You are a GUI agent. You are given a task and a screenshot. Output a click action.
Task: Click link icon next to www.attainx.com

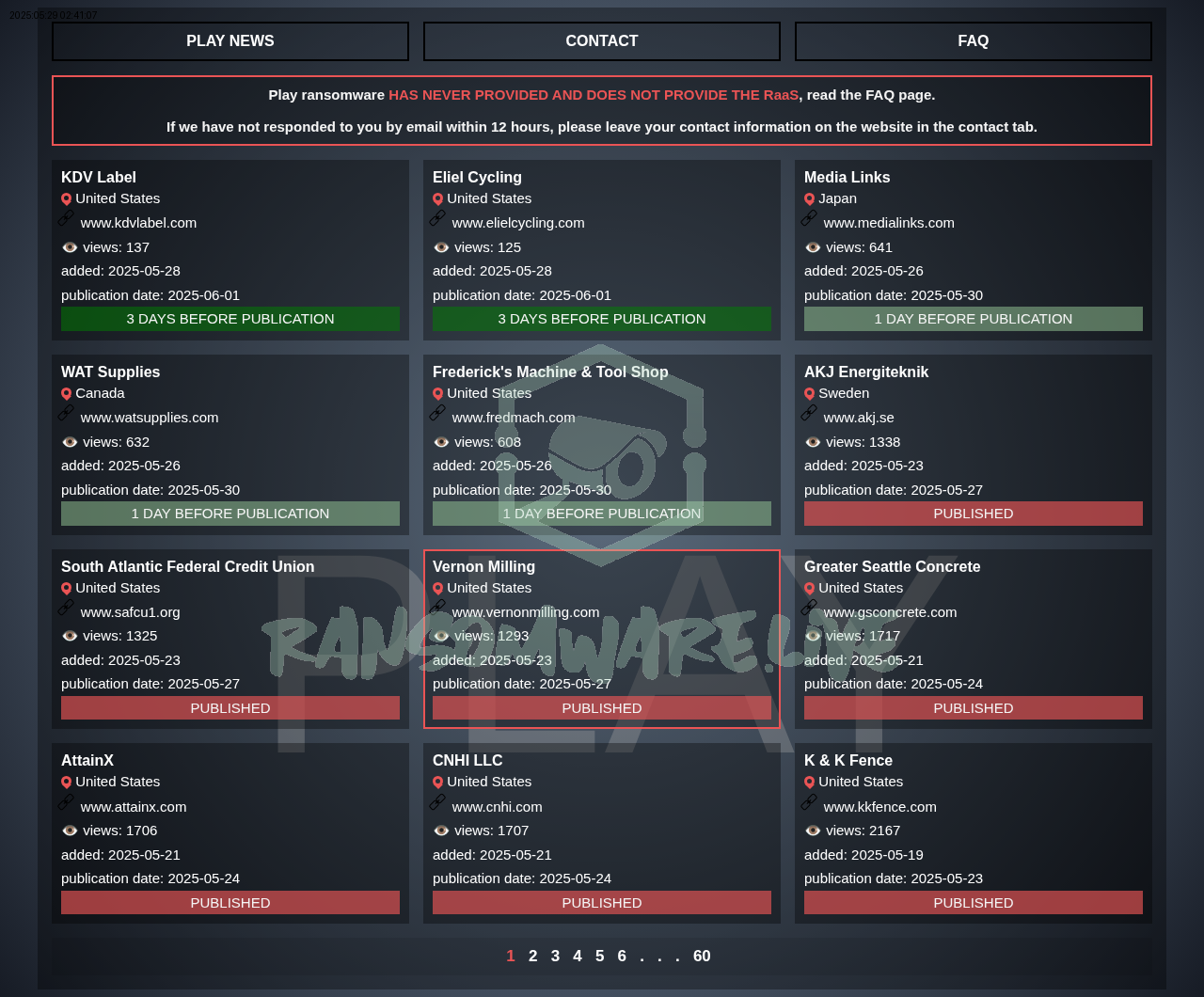[66, 802]
